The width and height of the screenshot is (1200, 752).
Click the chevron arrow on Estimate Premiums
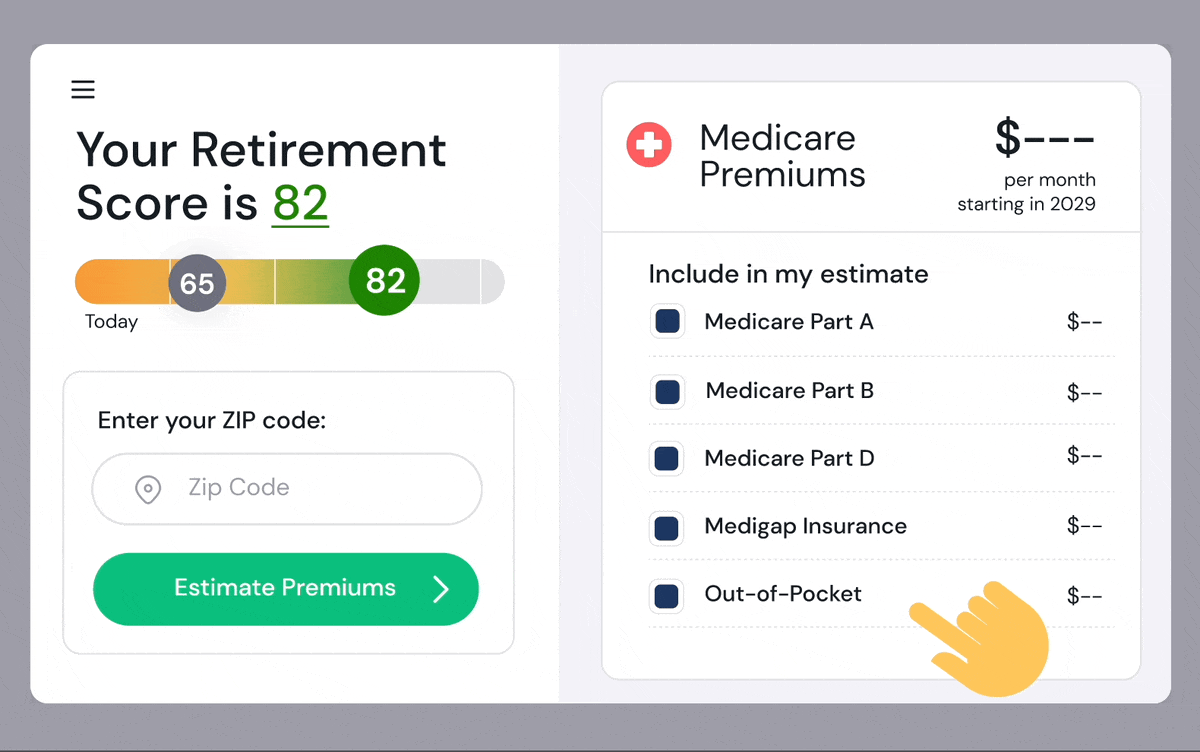click(x=440, y=589)
